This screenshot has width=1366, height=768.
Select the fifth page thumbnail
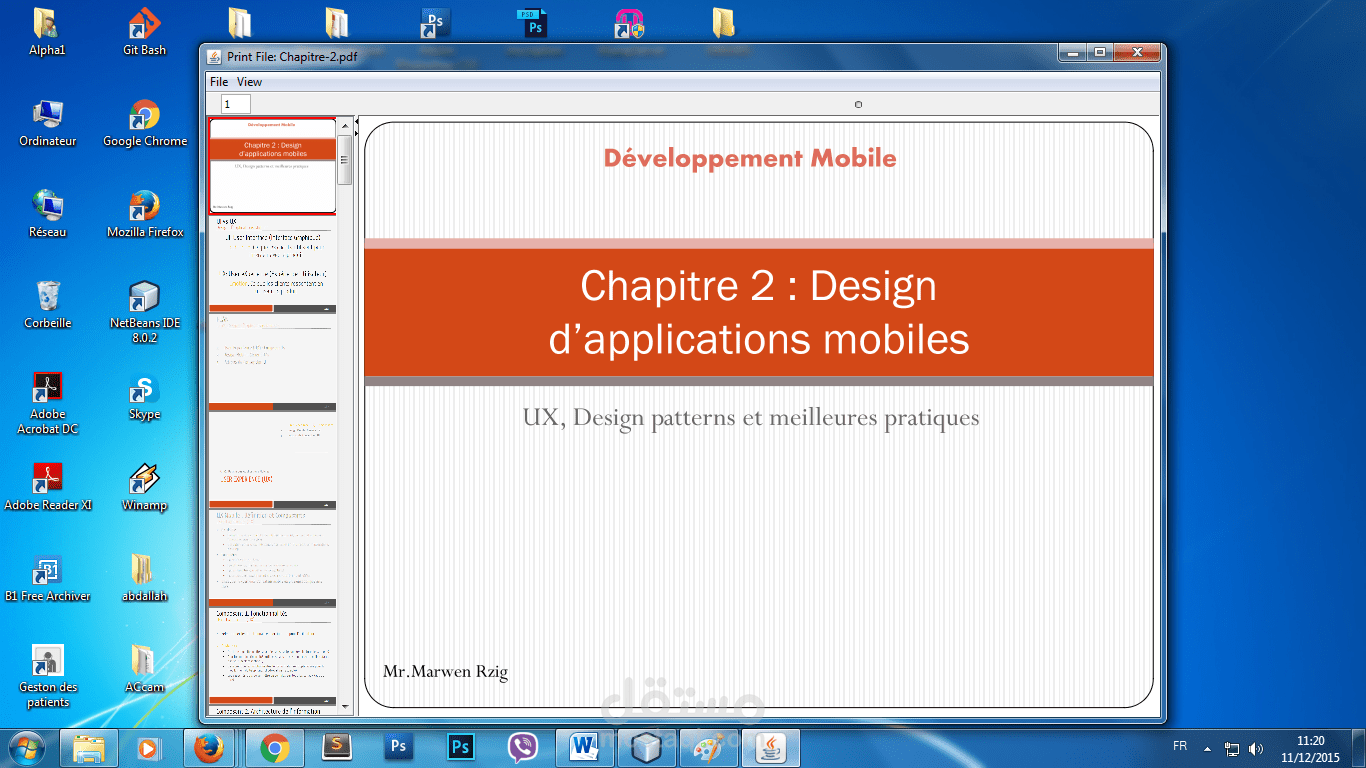click(x=272, y=557)
